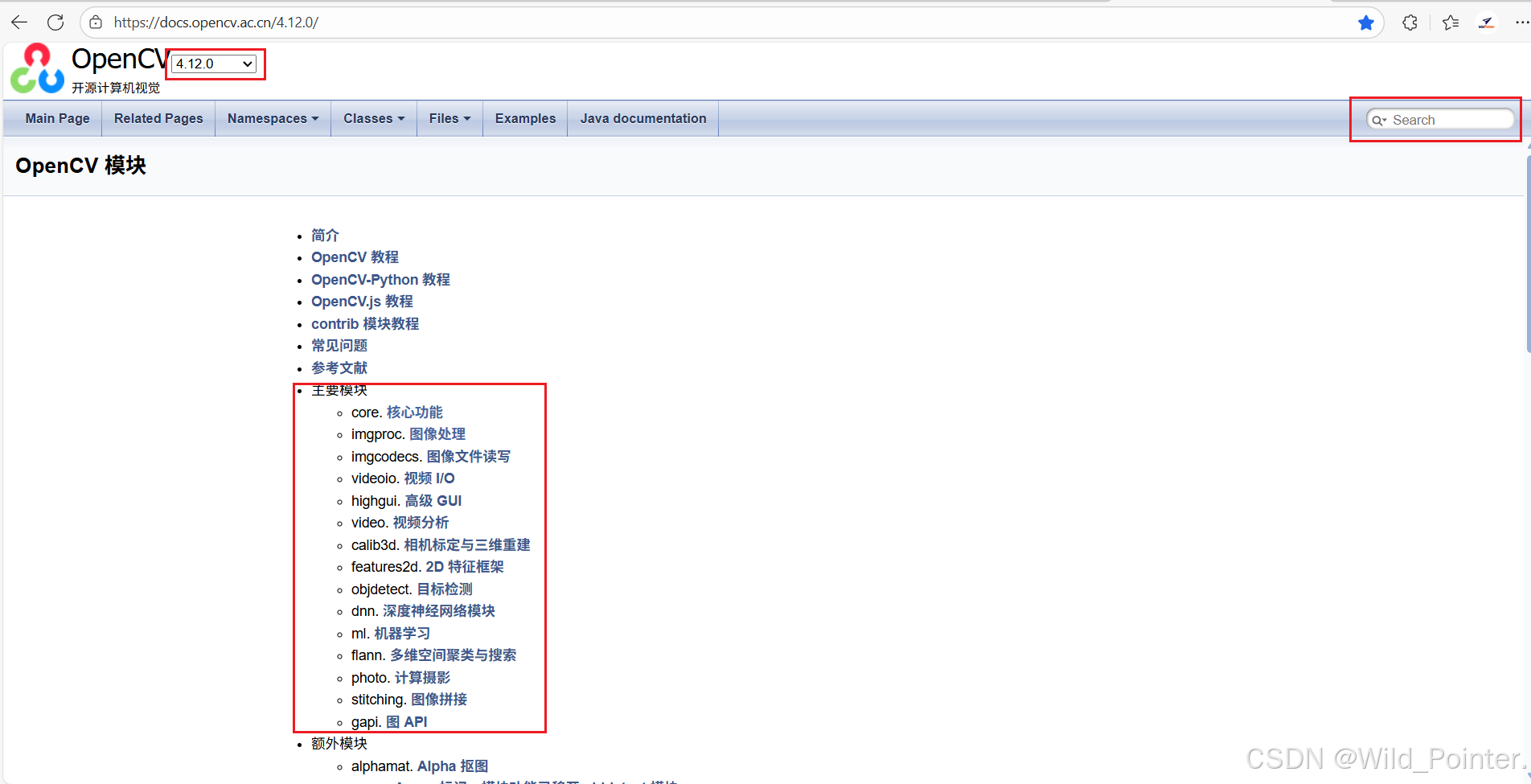
Task: Open imgcodecs 图像文件读写 link
Action: point(468,457)
